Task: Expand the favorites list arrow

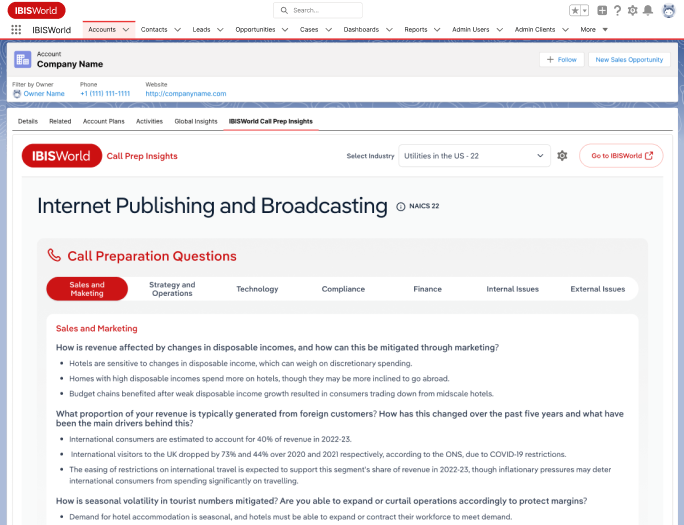Action: pos(585,10)
